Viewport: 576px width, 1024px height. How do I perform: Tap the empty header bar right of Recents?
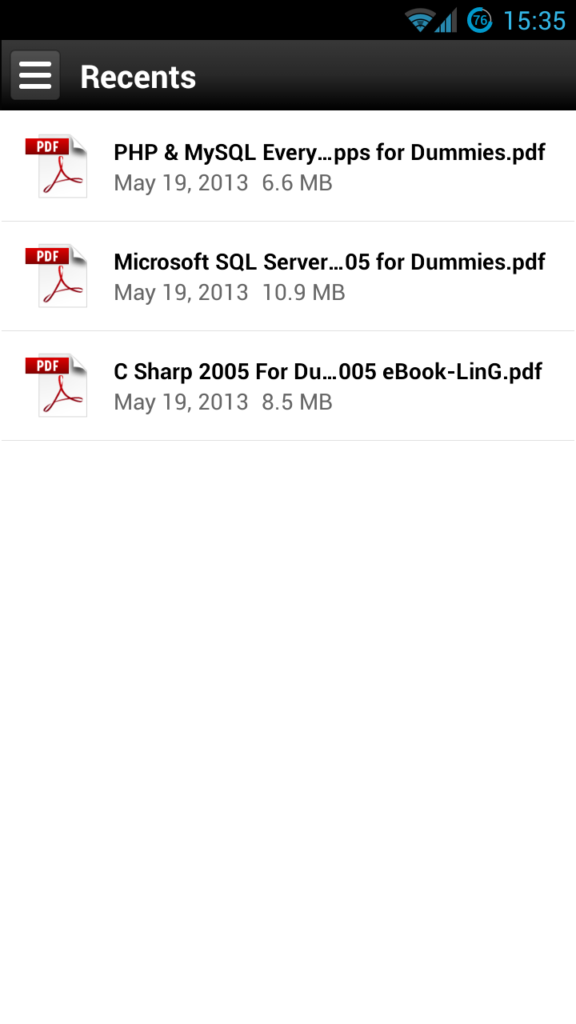coord(385,76)
